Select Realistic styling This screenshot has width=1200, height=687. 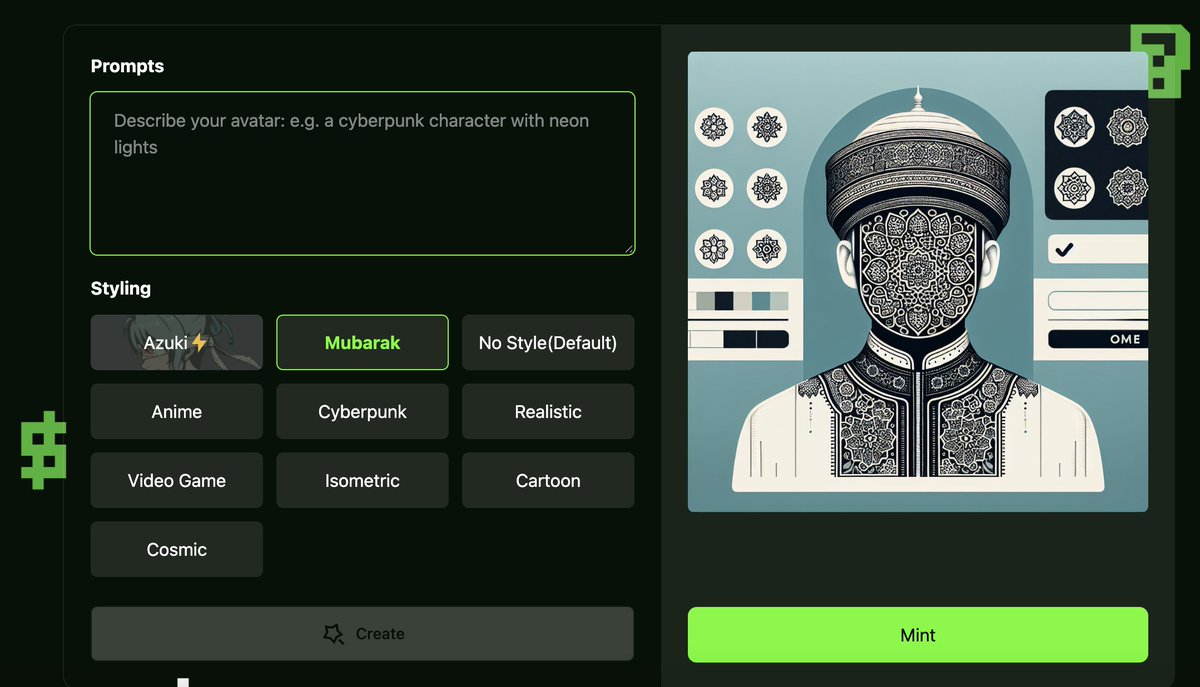click(x=548, y=412)
